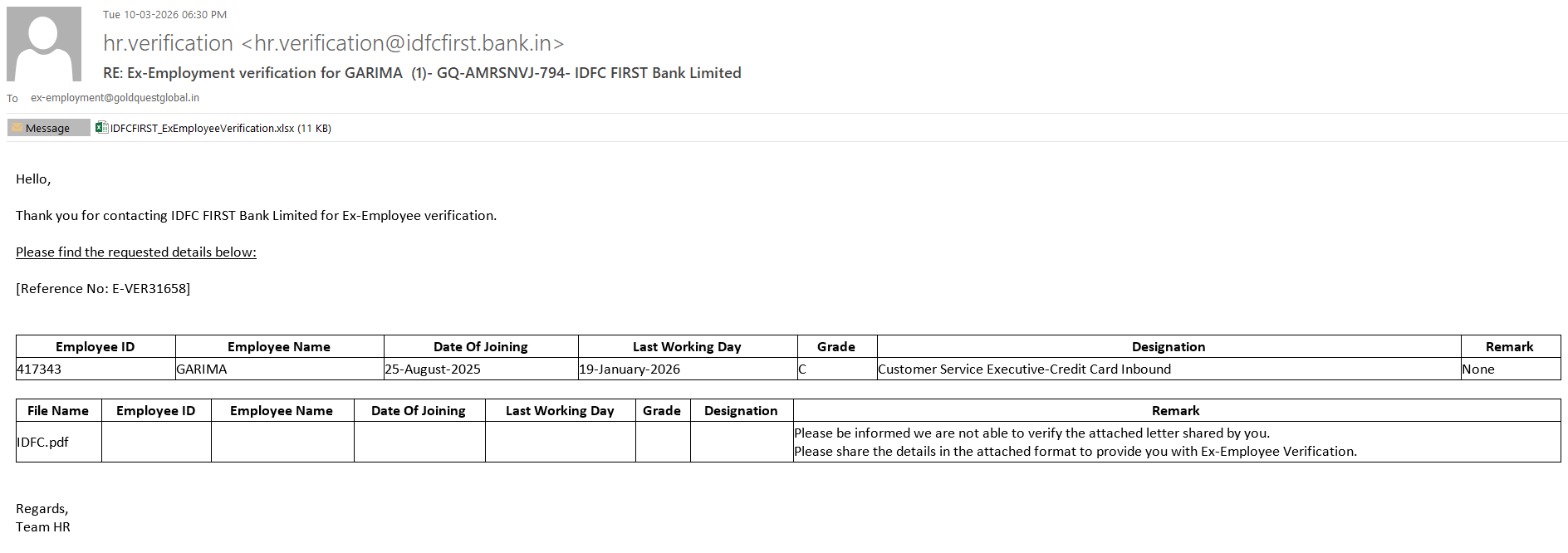
Task: Switch to the Message tab
Action: pos(48,128)
